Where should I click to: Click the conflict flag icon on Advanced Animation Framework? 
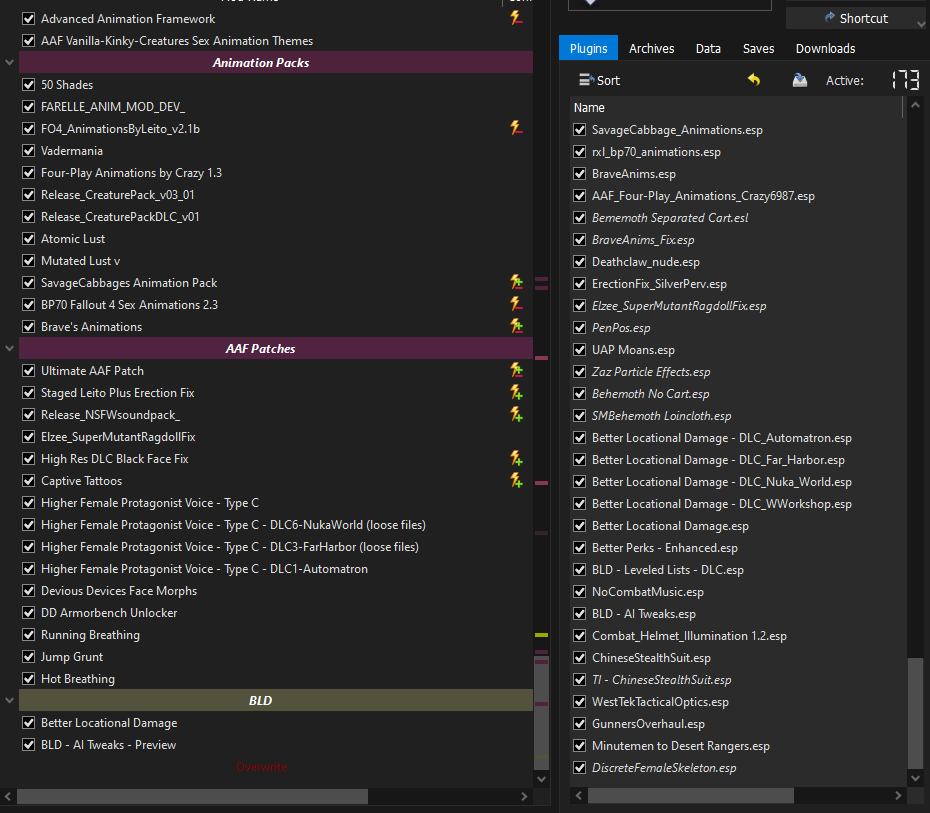[x=516, y=17]
